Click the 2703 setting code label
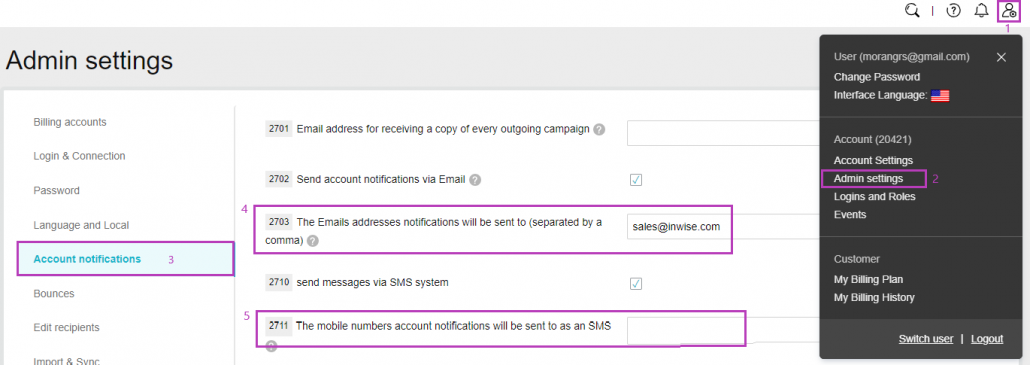Viewport: 1030px width, 365px height. click(x=279, y=222)
